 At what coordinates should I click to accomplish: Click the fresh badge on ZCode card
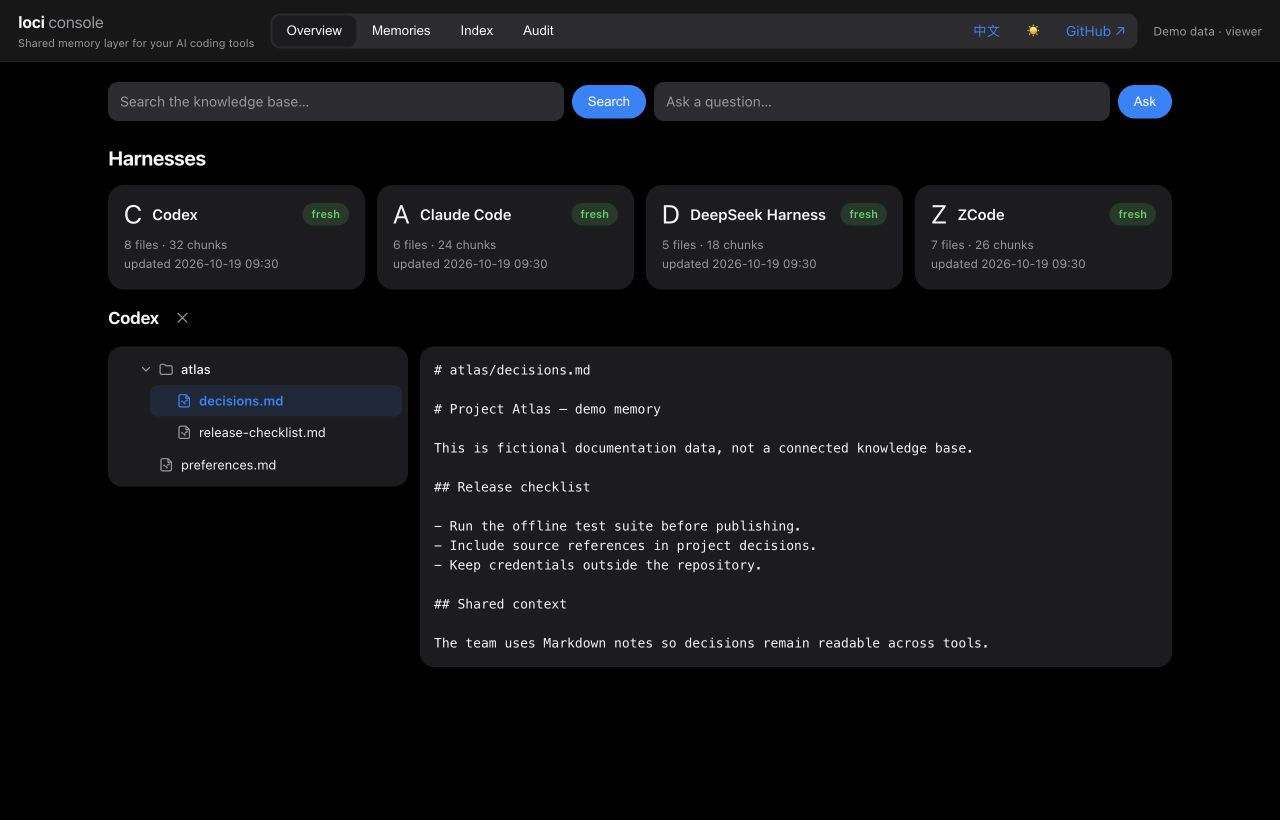click(1133, 214)
